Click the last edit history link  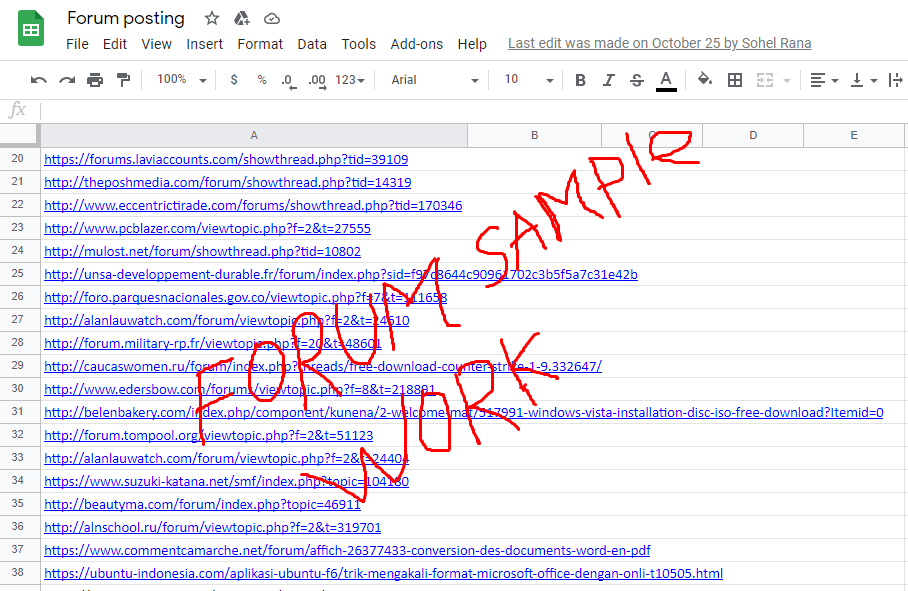point(659,42)
